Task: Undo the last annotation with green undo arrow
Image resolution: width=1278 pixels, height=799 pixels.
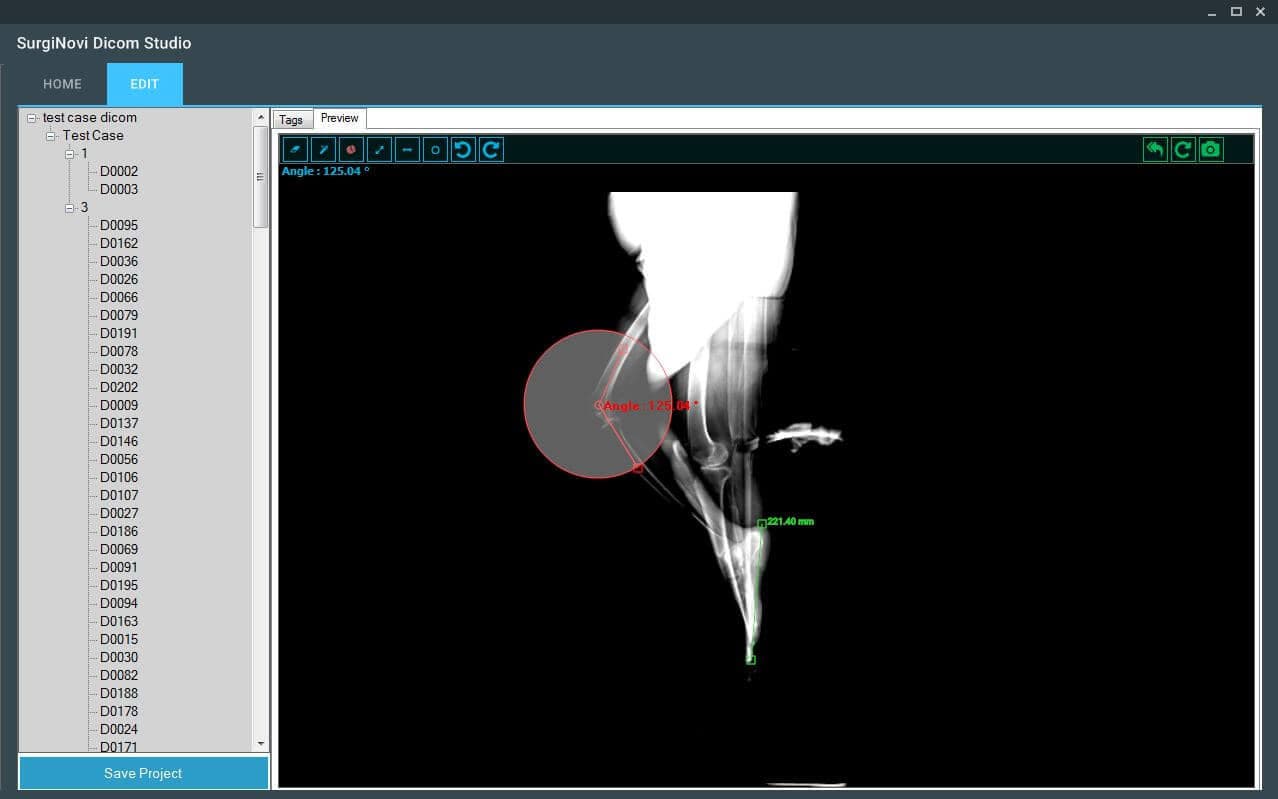Action: coord(1154,148)
